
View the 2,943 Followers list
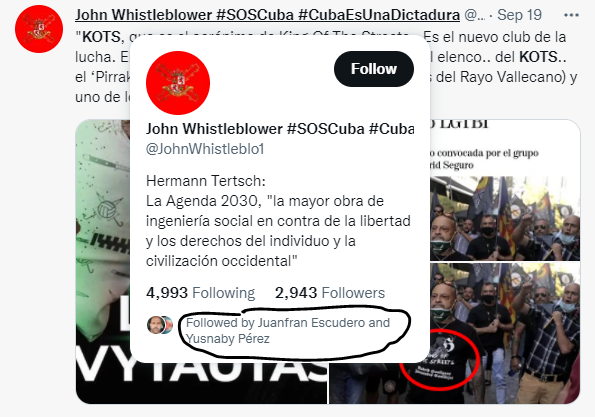coord(330,293)
